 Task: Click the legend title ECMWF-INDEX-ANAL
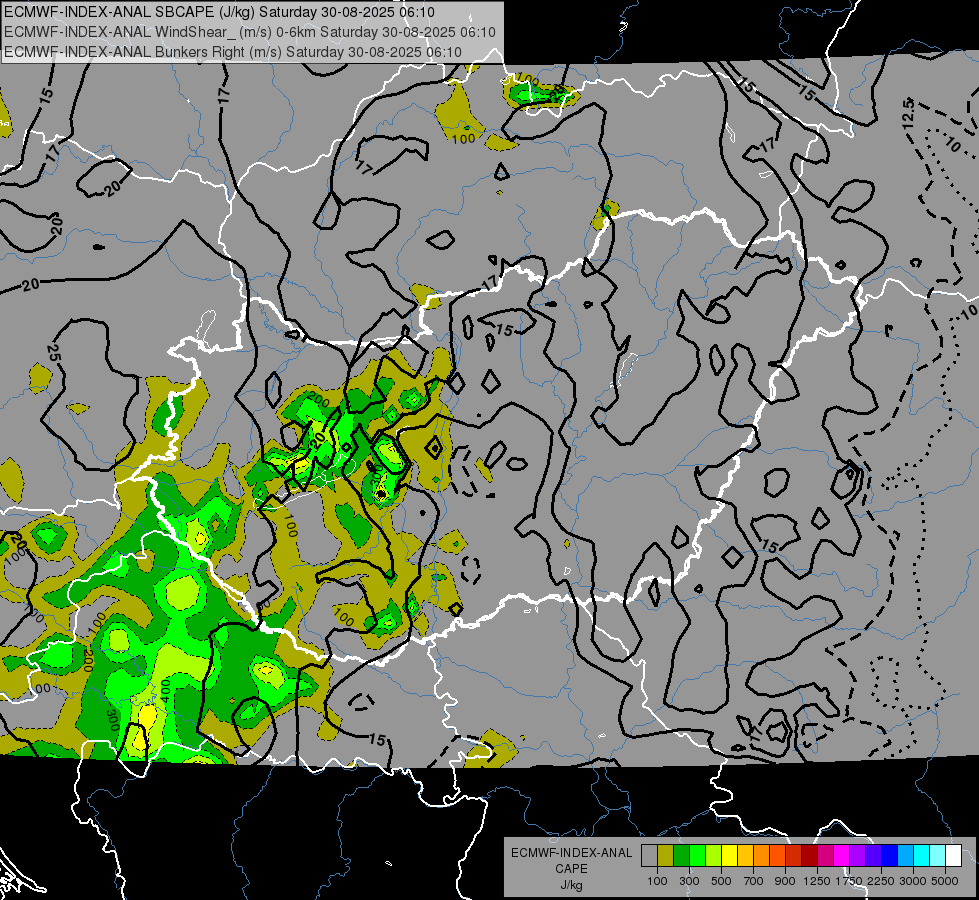click(572, 853)
